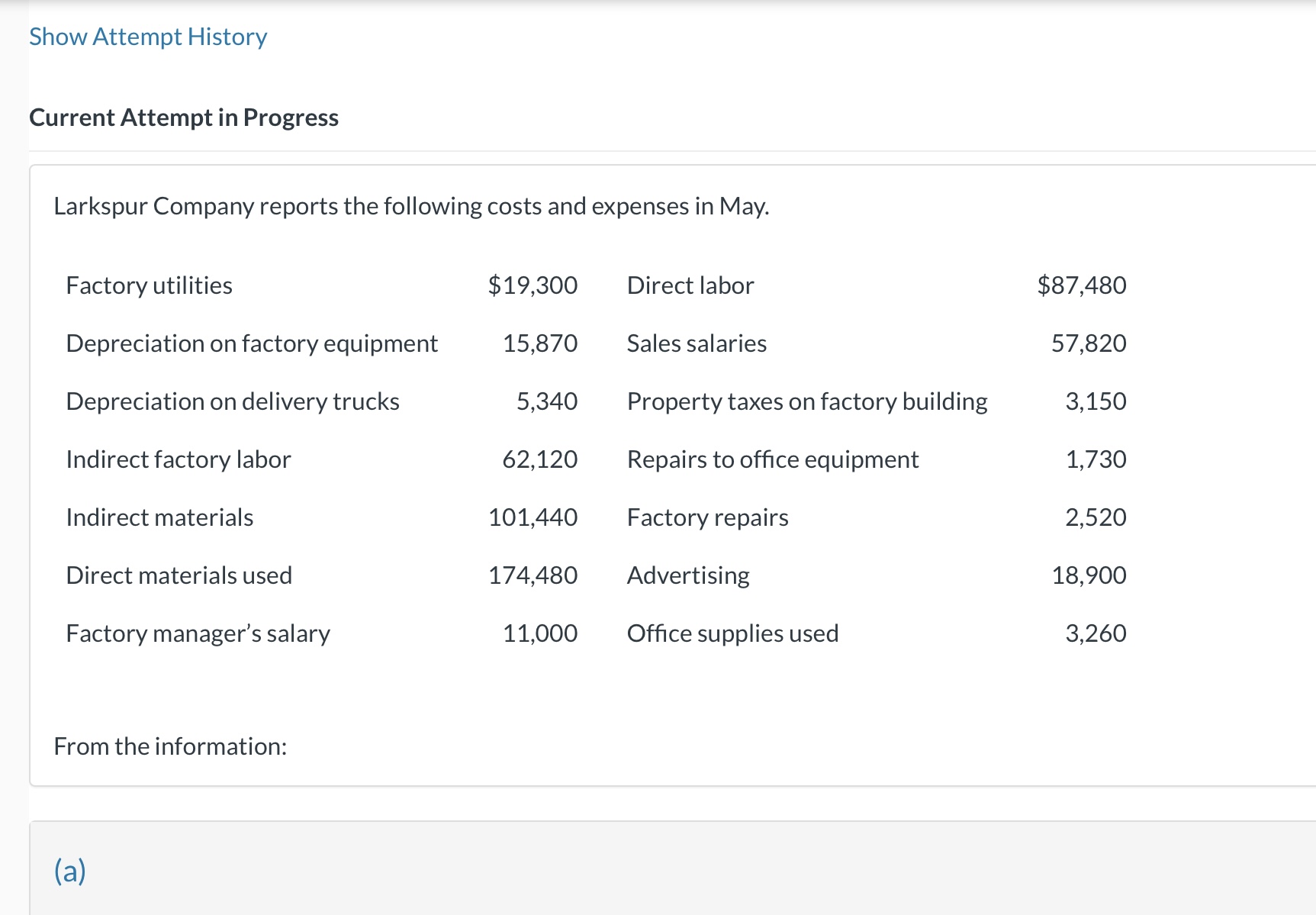This screenshot has height=915, width=1316.
Task: Select the Repairs to office equipment label
Action: pos(773,459)
